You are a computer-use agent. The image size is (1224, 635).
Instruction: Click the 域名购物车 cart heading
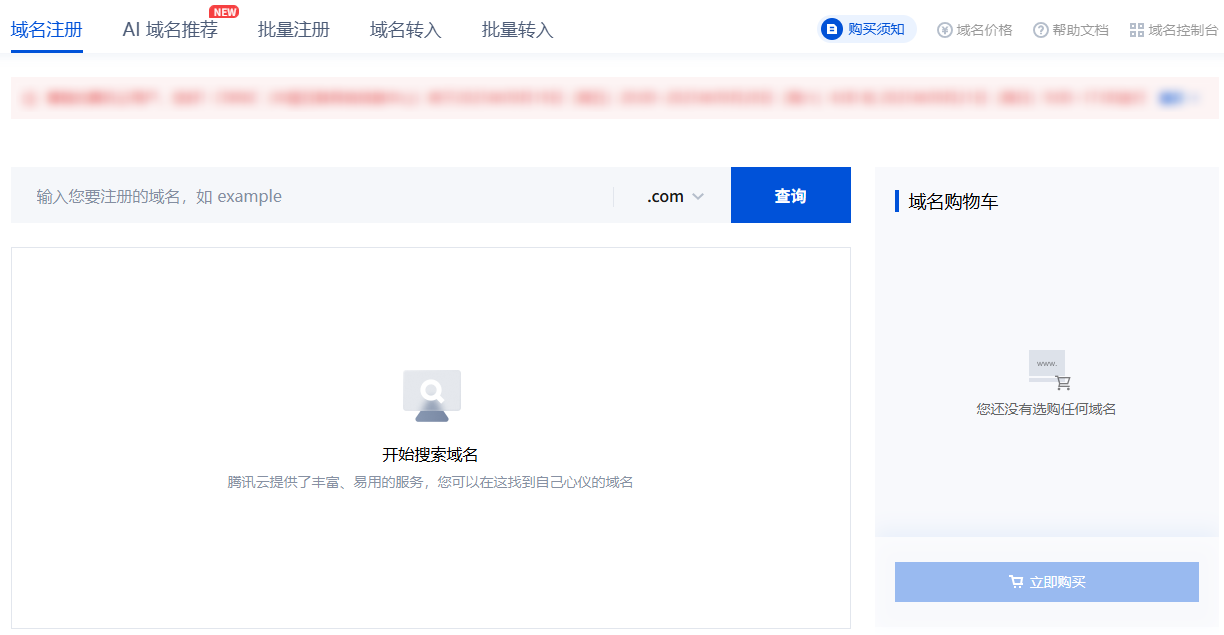[x=953, y=201]
